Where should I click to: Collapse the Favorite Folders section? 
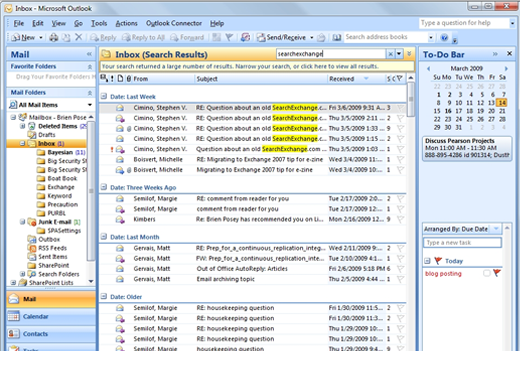coord(90,67)
